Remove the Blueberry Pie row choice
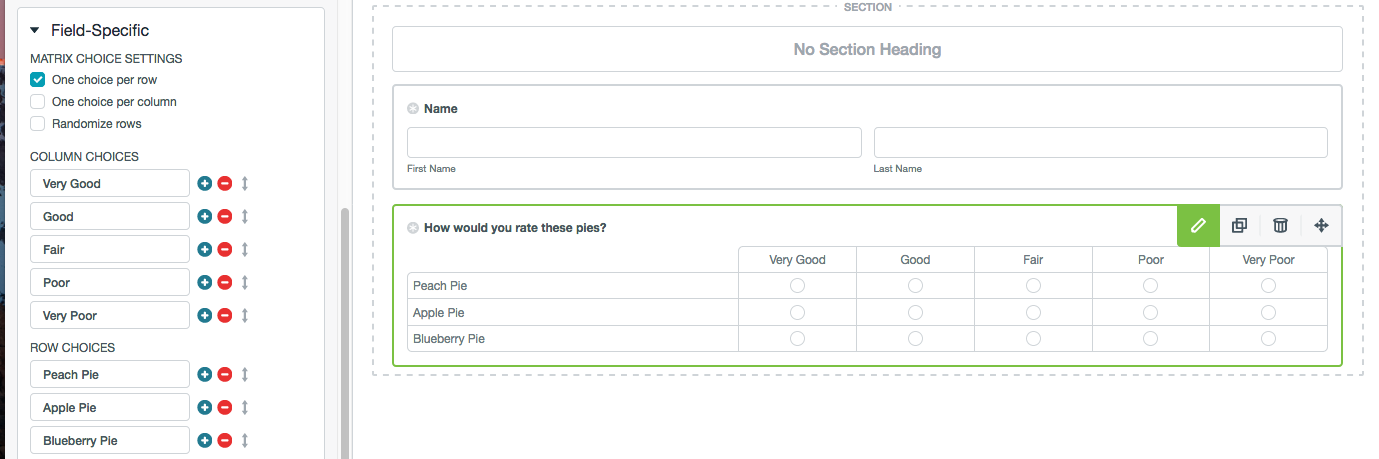The width and height of the screenshot is (1379, 459). coord(225,440)
